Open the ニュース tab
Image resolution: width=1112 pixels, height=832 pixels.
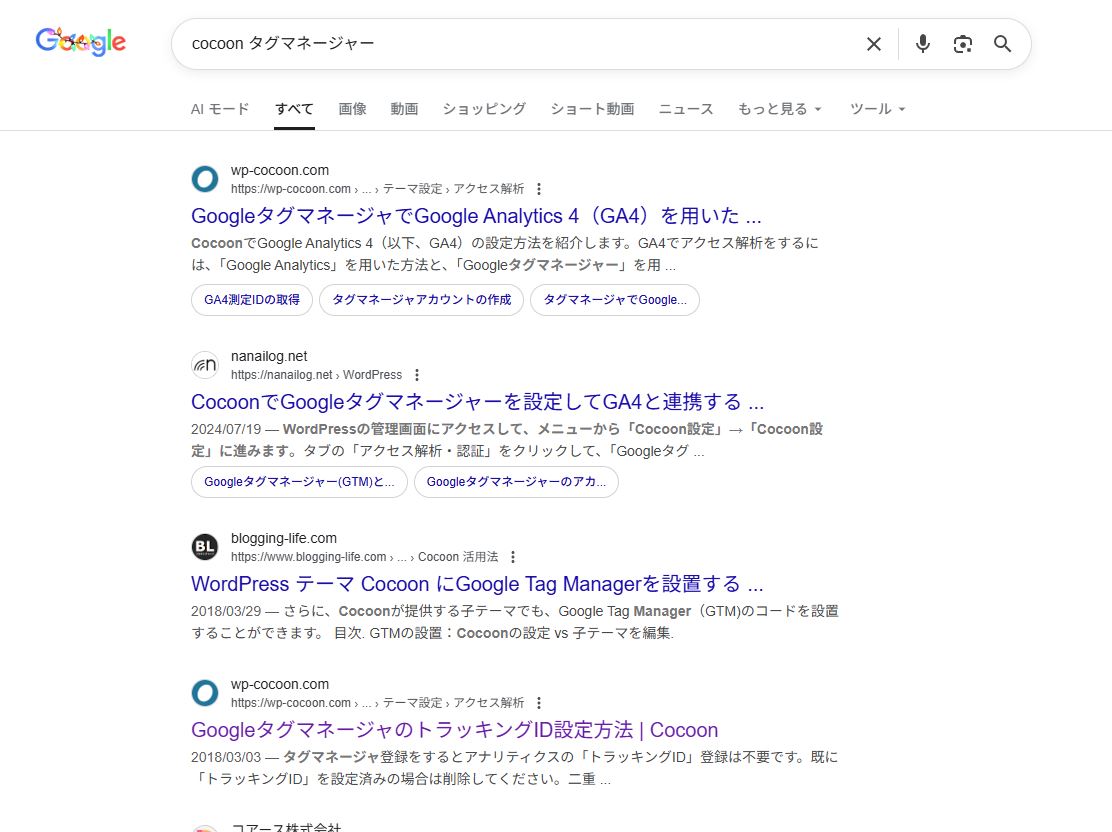point(685,109)
